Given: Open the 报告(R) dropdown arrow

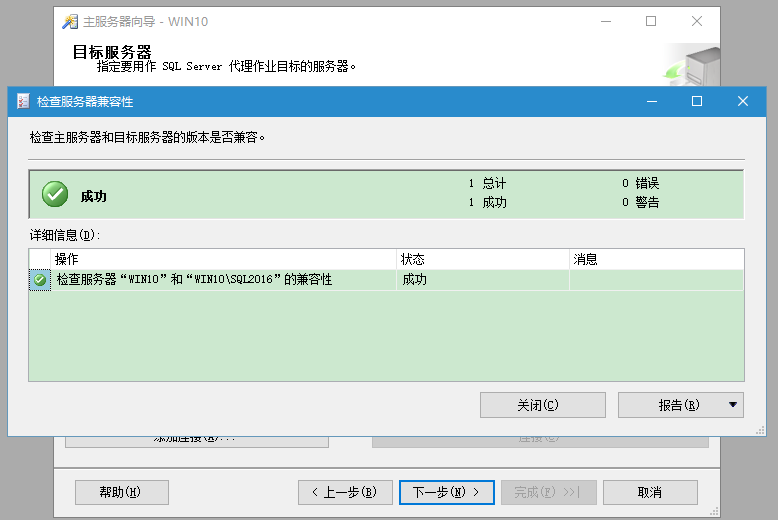Looking at the screenshot, I should click(733, 405).
